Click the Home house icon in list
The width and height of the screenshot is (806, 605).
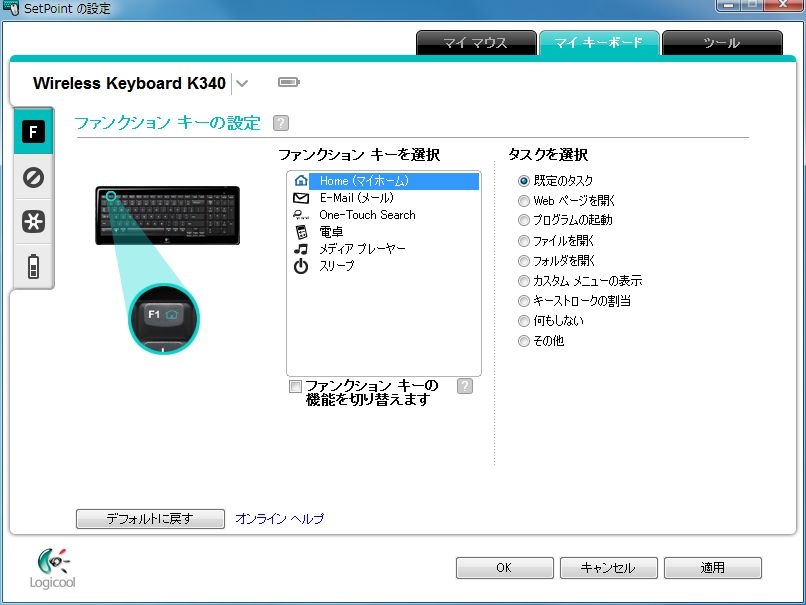[x=301, y=181]
